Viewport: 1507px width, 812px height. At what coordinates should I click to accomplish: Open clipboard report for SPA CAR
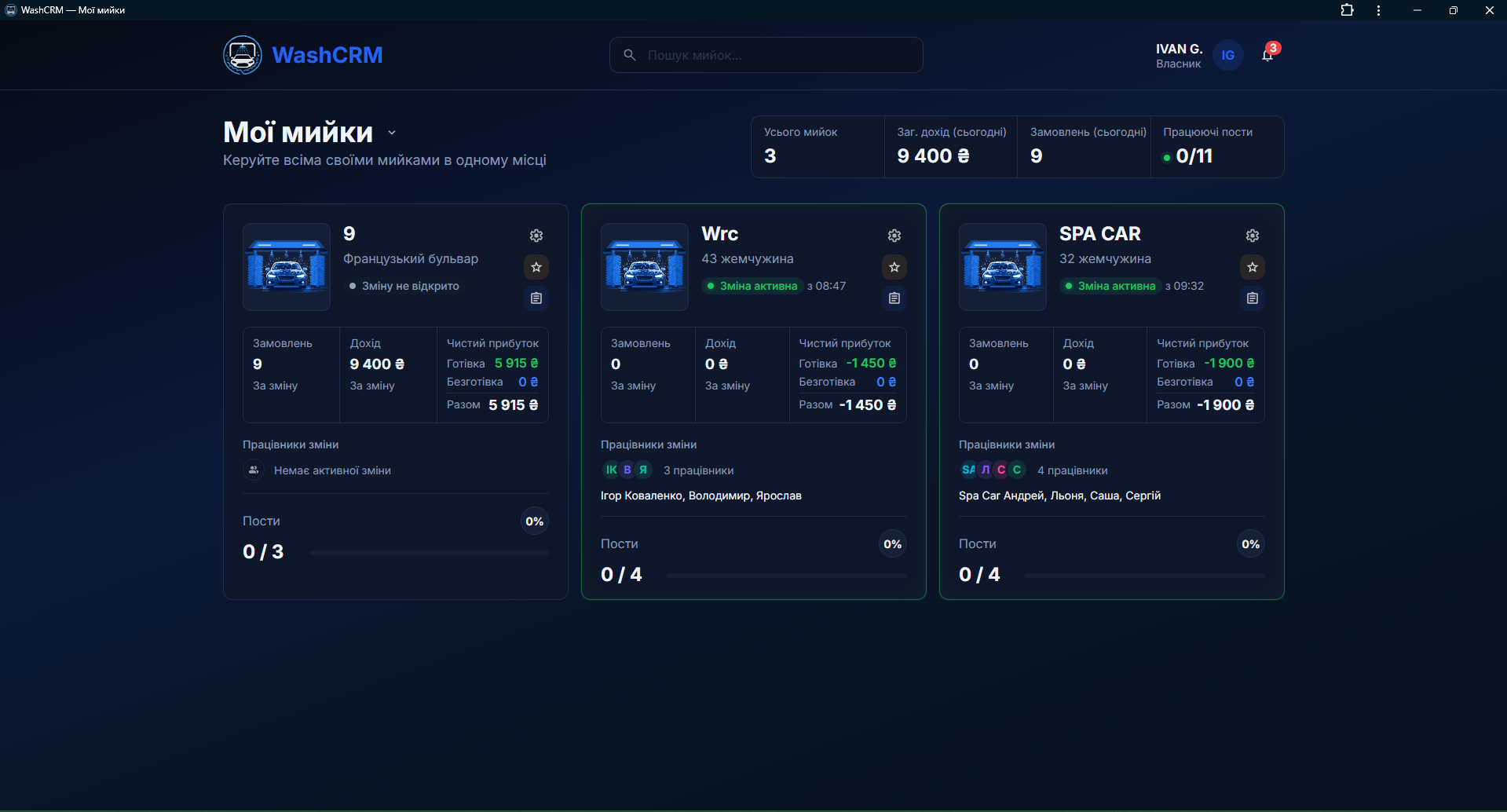(x=1253, y=298)
